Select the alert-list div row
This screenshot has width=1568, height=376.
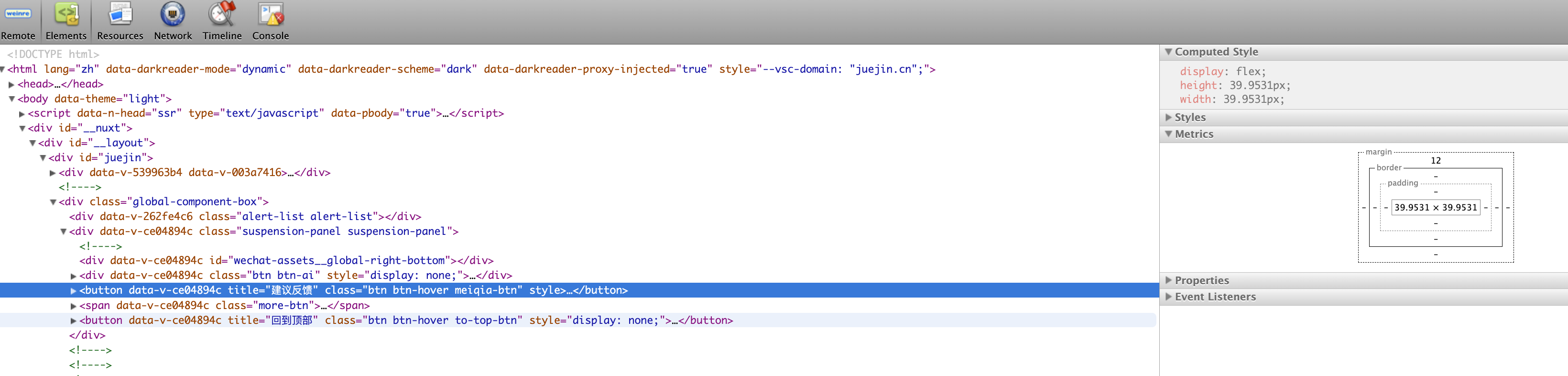point(245,216)
